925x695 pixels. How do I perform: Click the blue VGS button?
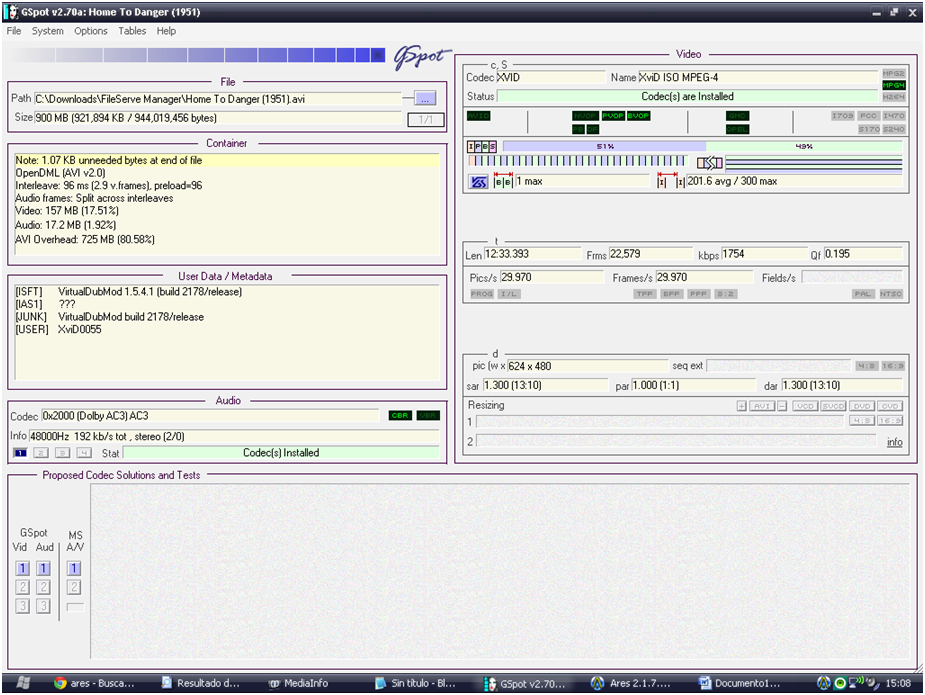pos(478,182)
